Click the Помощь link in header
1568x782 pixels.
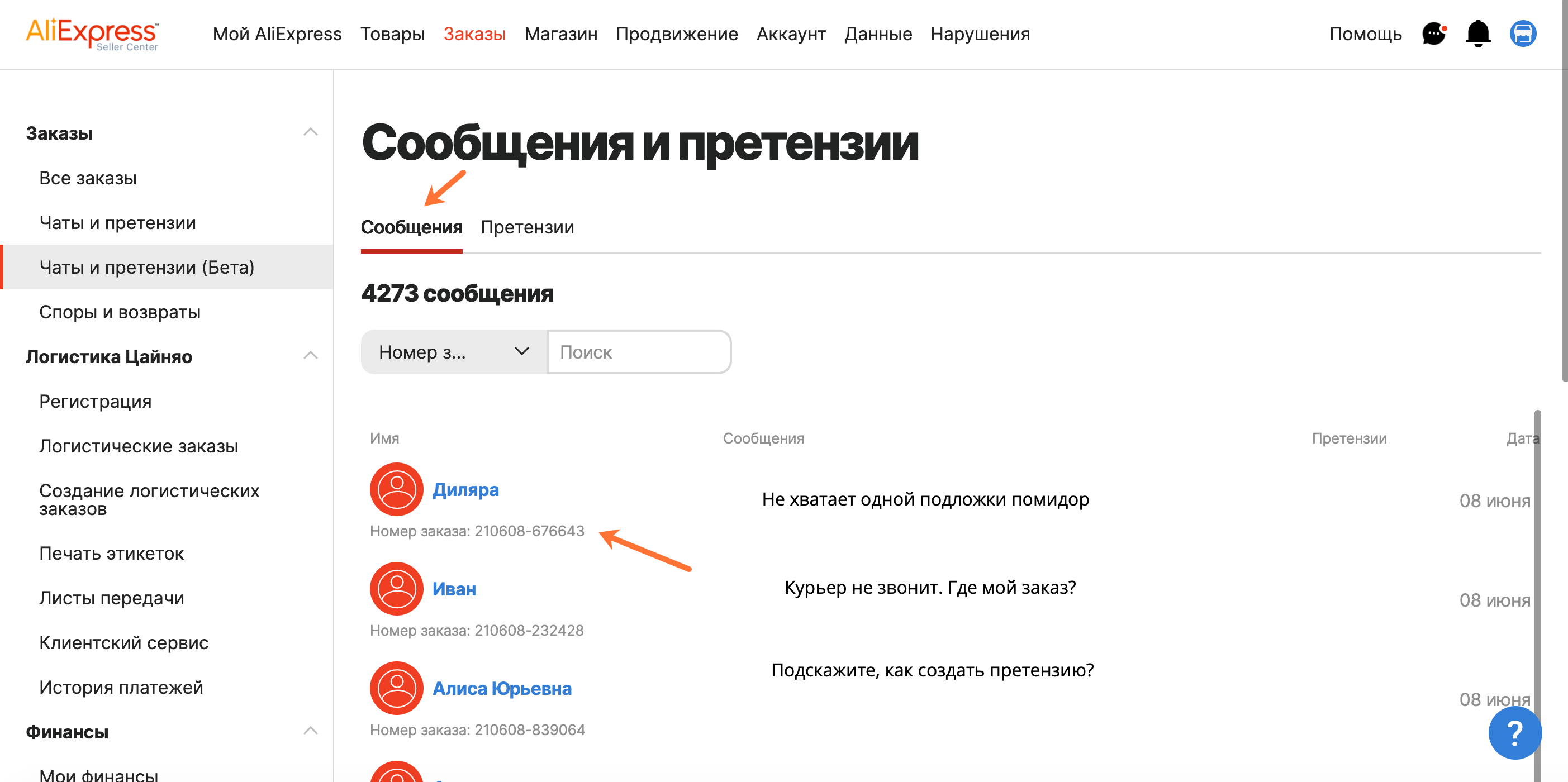pyautogui.click(x=1365, y=34)
